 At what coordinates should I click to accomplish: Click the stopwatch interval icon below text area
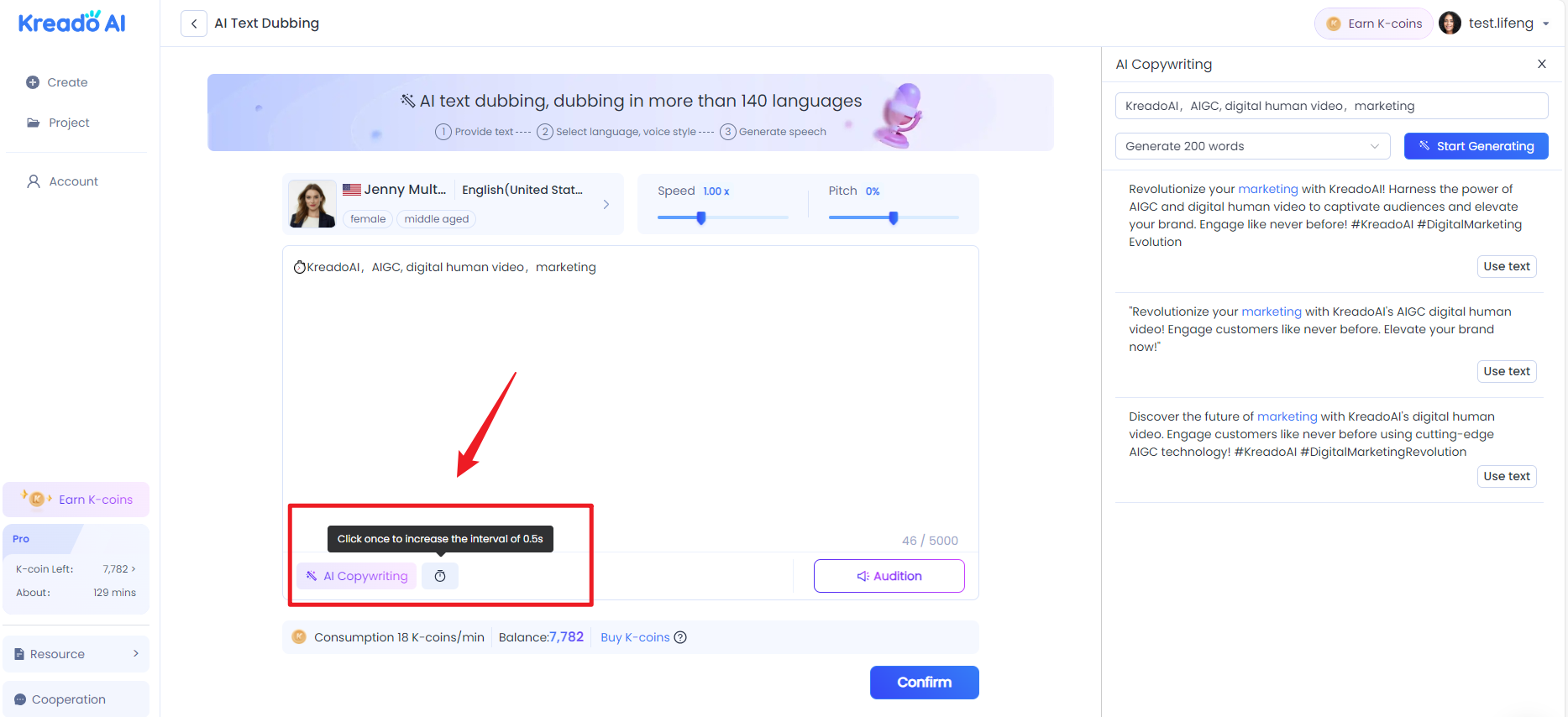[440, 576]
